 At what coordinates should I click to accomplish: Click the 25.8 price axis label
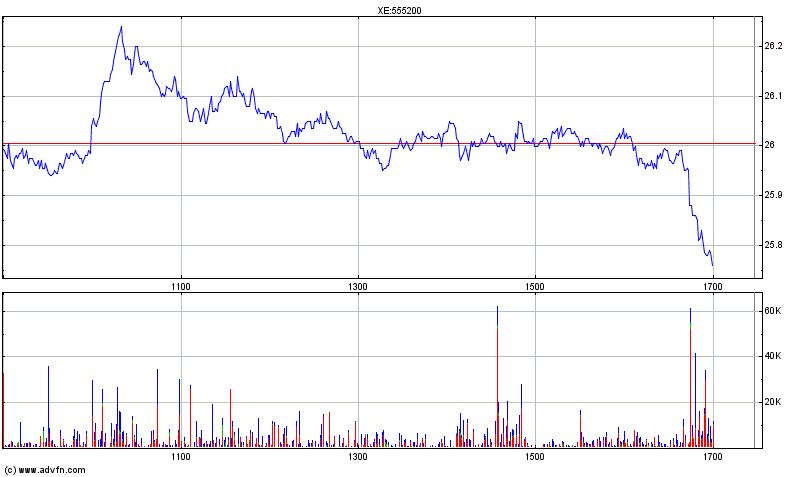[x=773, y=245]
